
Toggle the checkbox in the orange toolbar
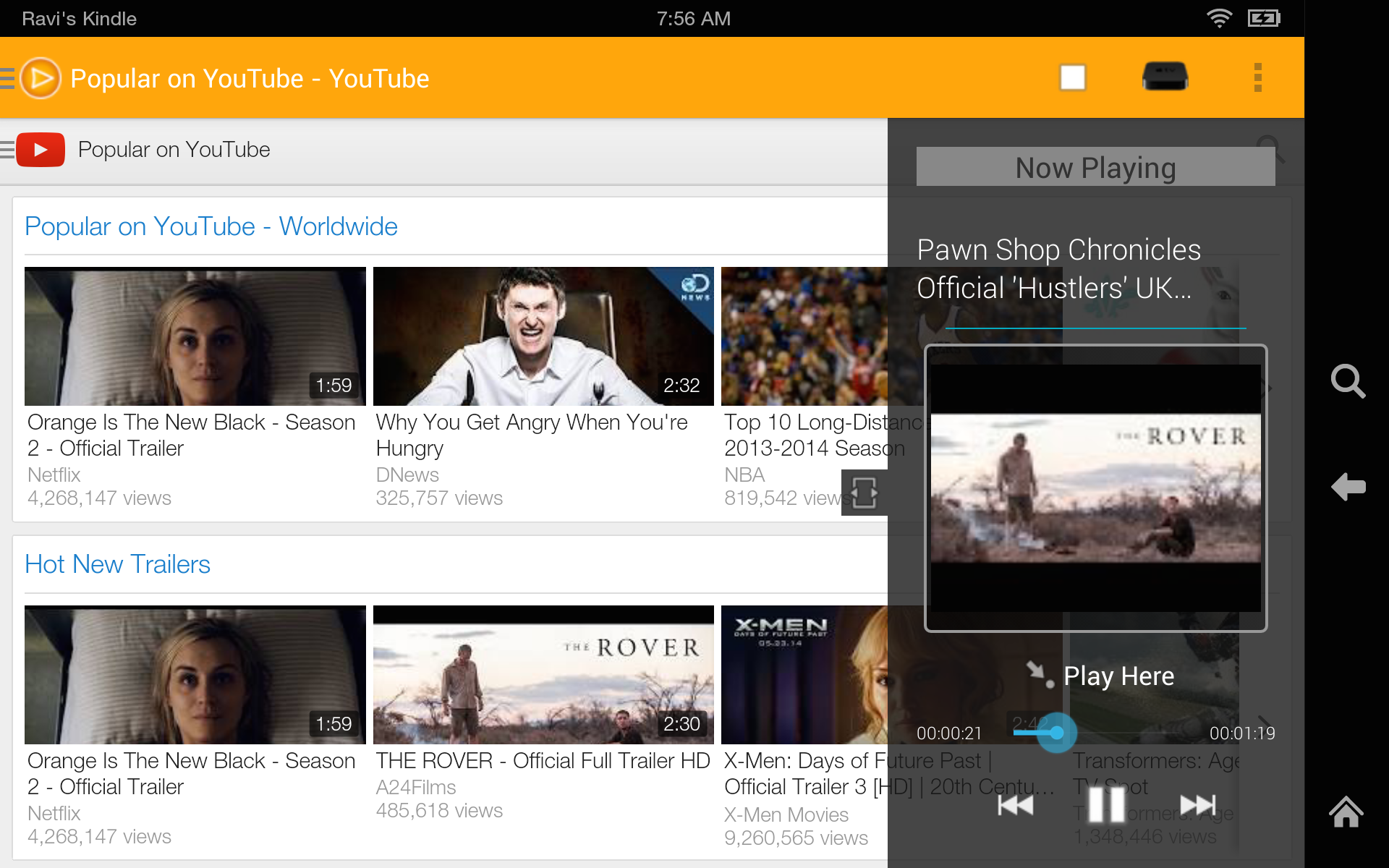[1073, 77]
